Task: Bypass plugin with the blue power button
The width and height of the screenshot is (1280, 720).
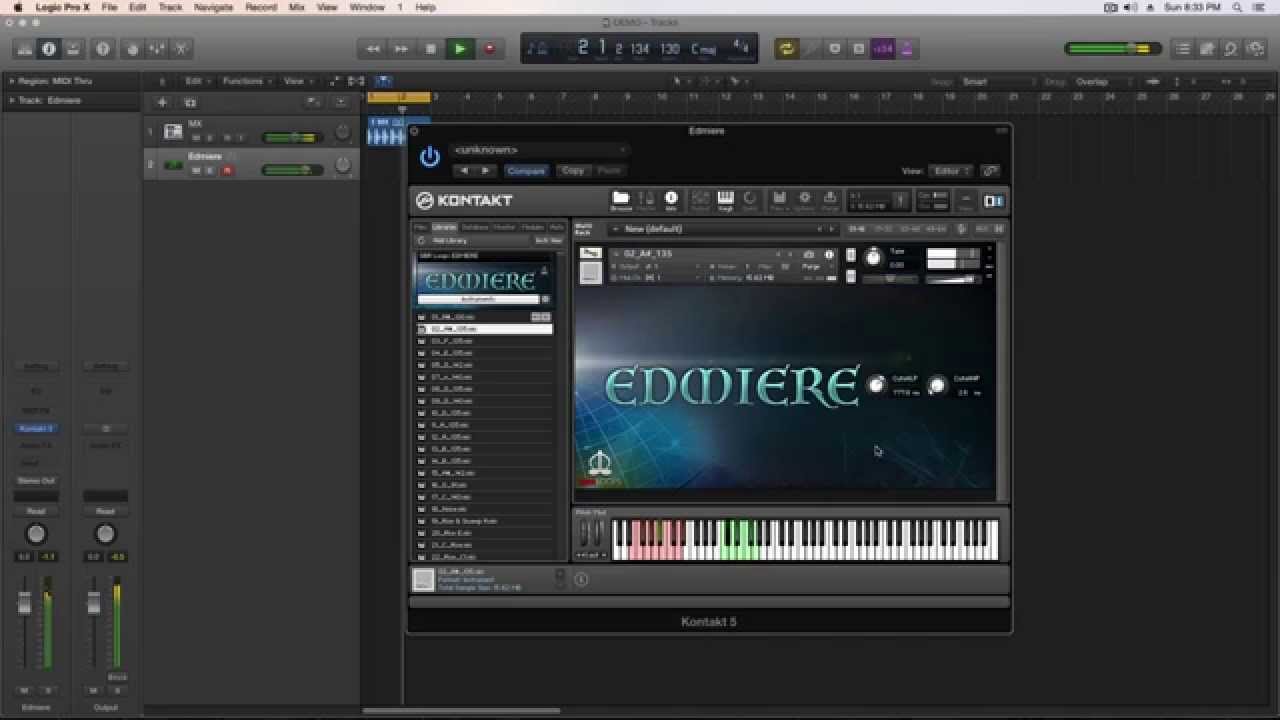Action: tap(430, 157)
